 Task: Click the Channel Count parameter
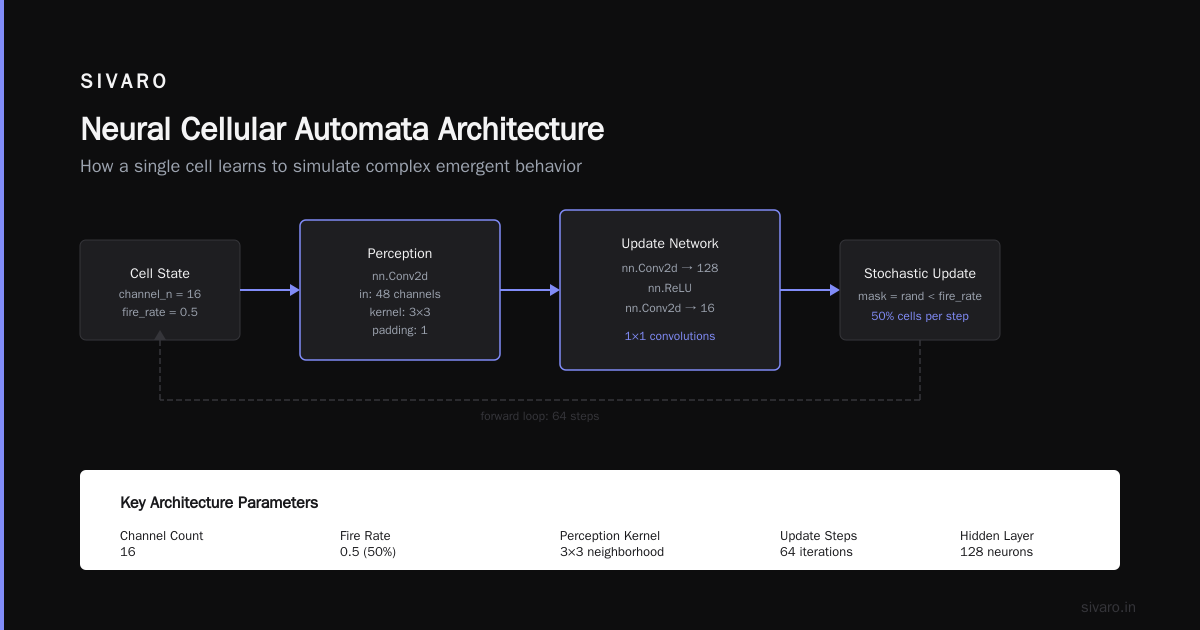click(x=162, y=544)
